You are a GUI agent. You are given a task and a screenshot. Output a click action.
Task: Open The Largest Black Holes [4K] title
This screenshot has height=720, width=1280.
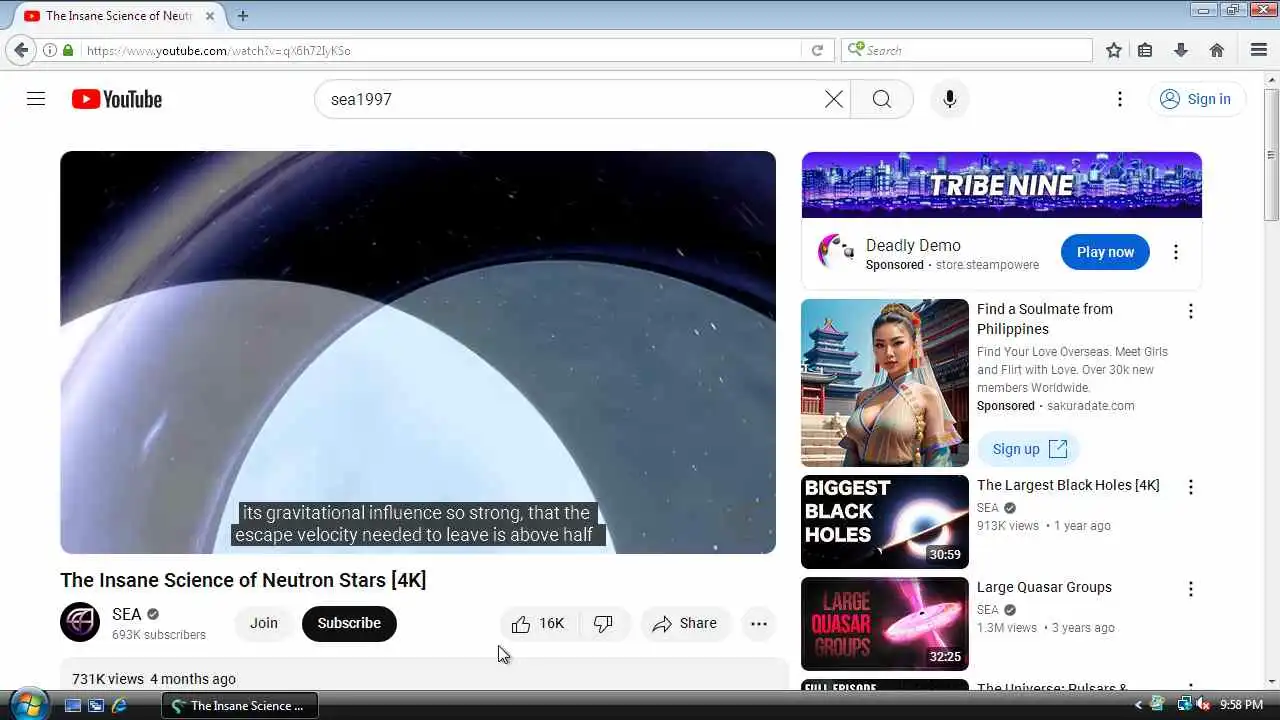point(1068,485)
